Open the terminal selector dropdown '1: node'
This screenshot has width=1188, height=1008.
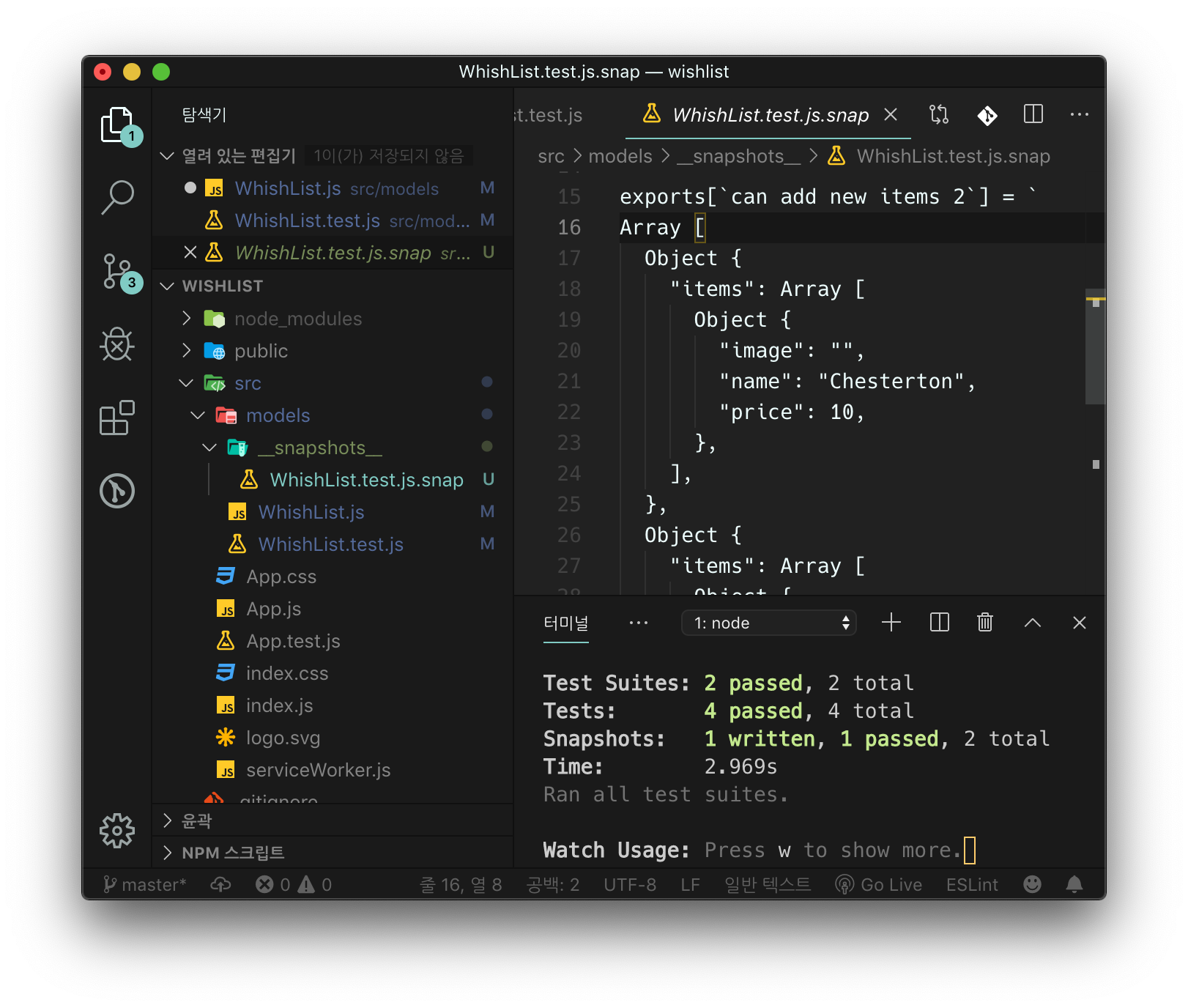pos(769,623)
